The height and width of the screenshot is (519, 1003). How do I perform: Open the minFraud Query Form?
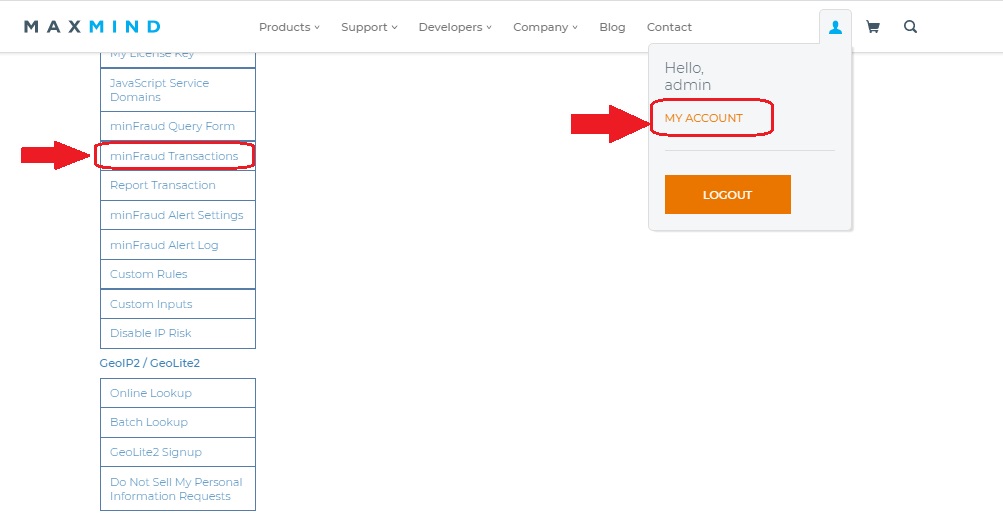(x=173, y=126)
